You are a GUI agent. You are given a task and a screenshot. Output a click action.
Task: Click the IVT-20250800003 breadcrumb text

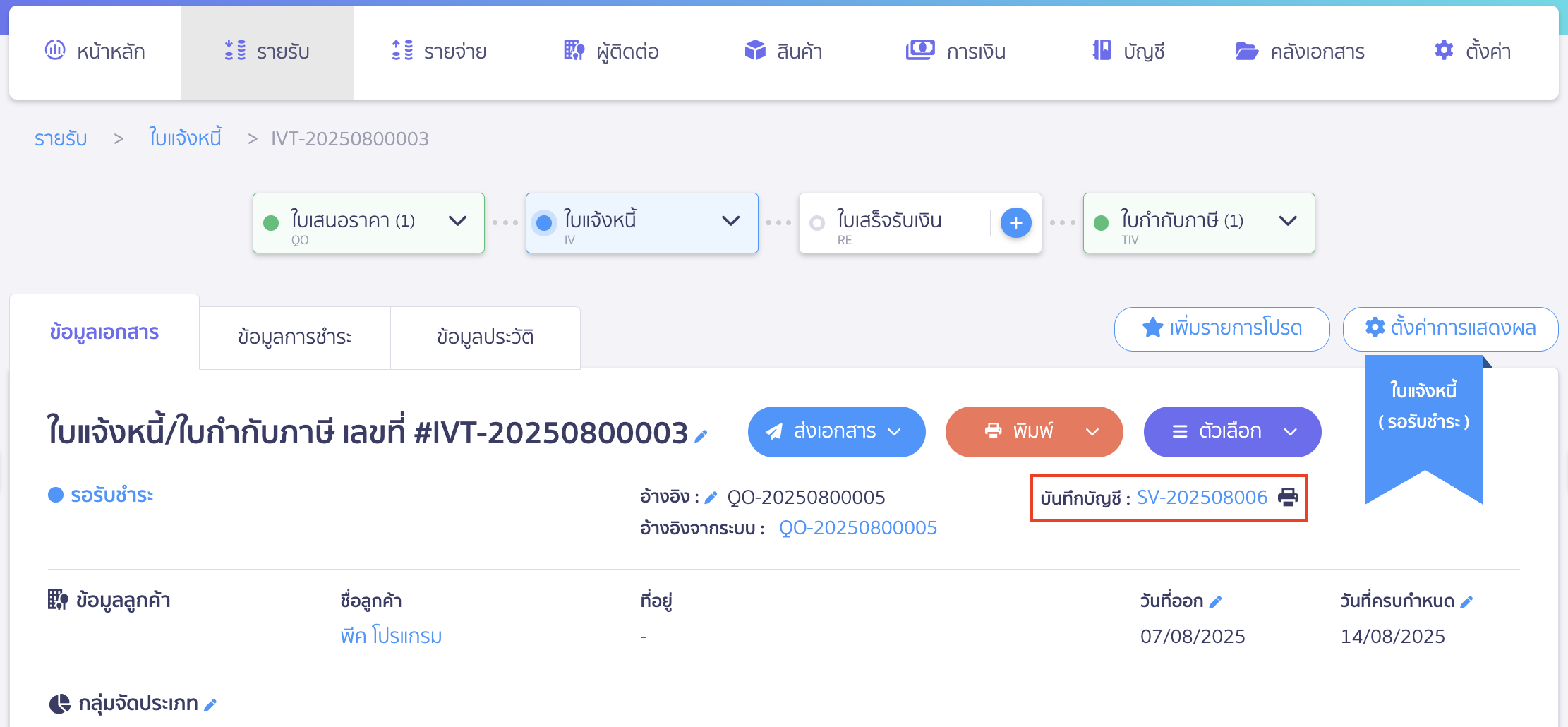pos(349,138)
